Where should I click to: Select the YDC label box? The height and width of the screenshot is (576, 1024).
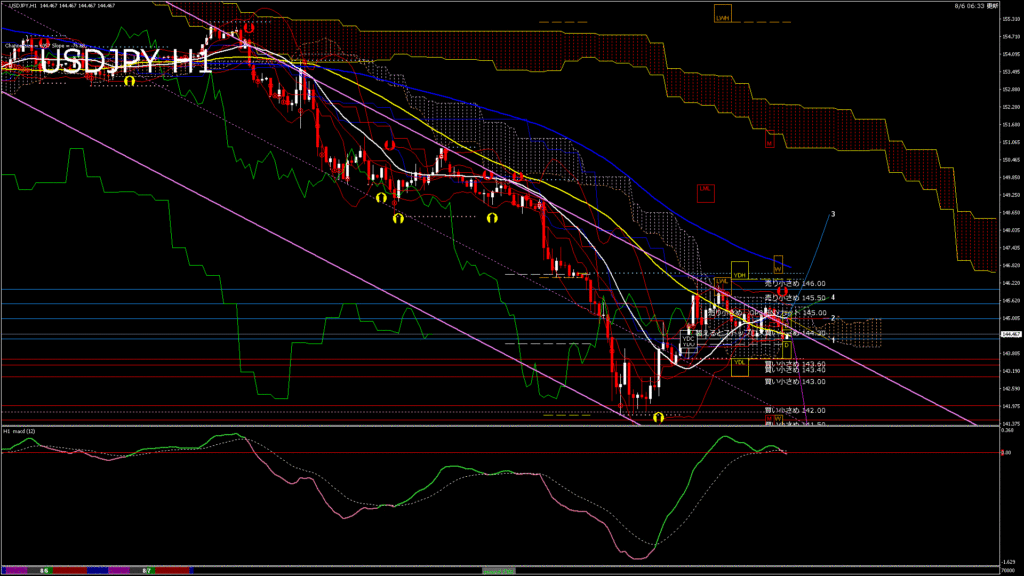[688, 338]
